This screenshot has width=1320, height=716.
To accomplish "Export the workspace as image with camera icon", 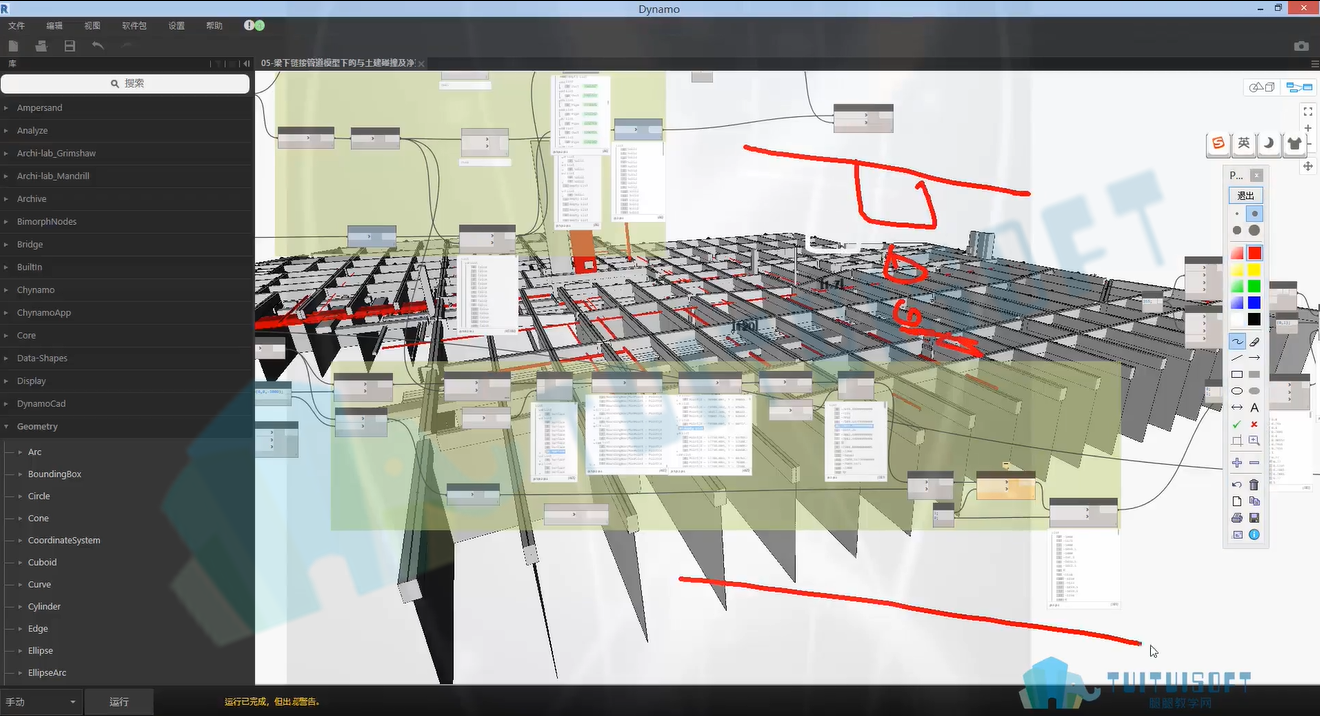I will pyautogui.click(x=1301, y=46).
